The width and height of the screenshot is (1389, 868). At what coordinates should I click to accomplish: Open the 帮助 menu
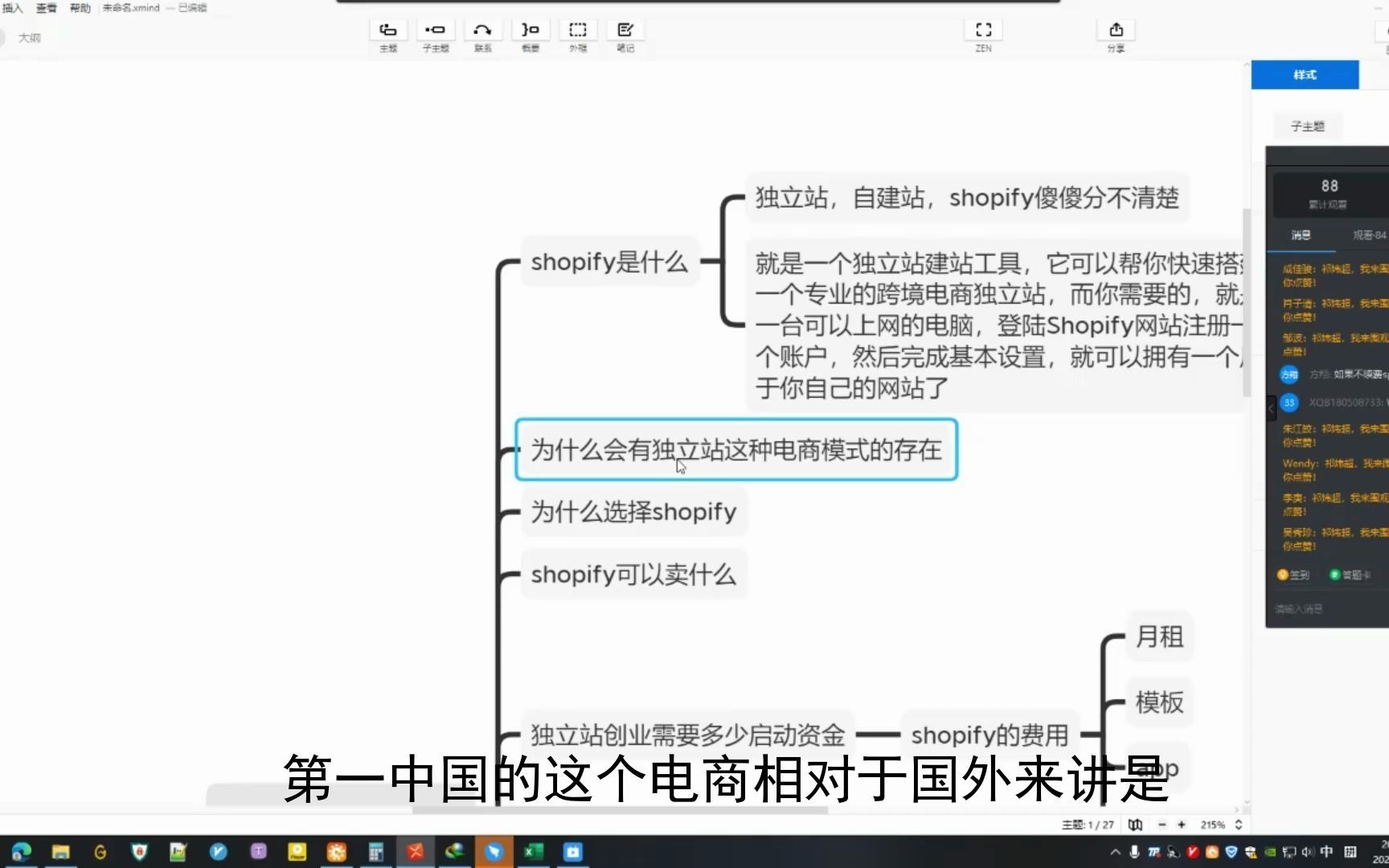(80, 8)
